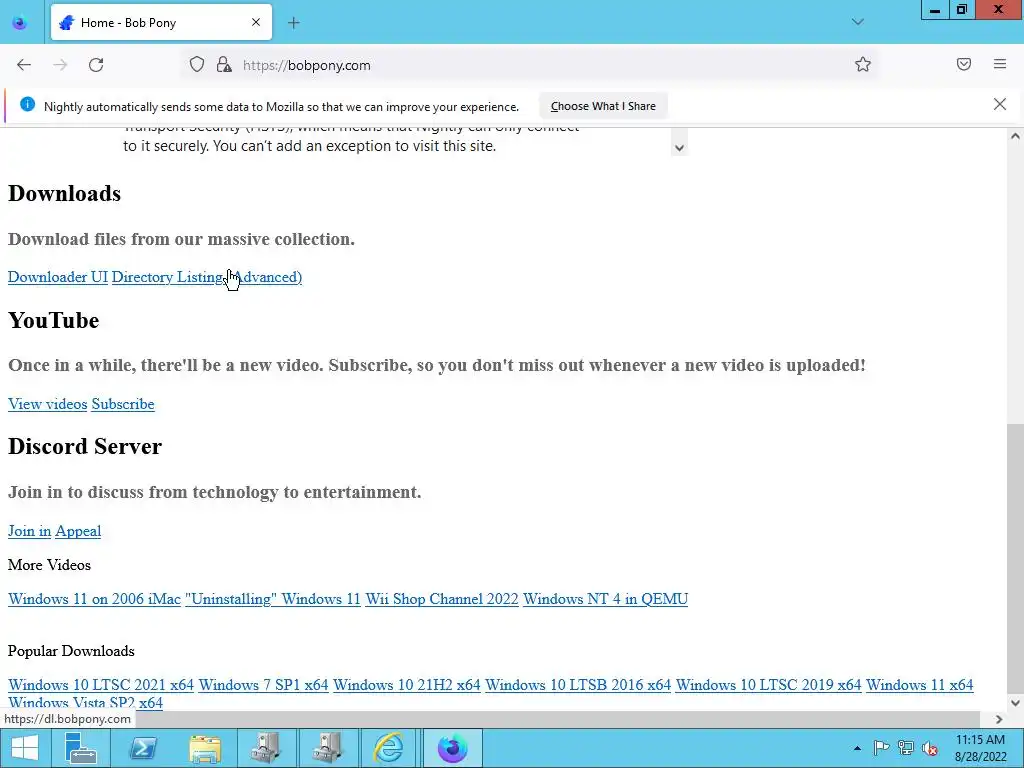Switch to Firefox Nightly taskbar icon
Screen dimensions: 1024x768
coord(453,748)
